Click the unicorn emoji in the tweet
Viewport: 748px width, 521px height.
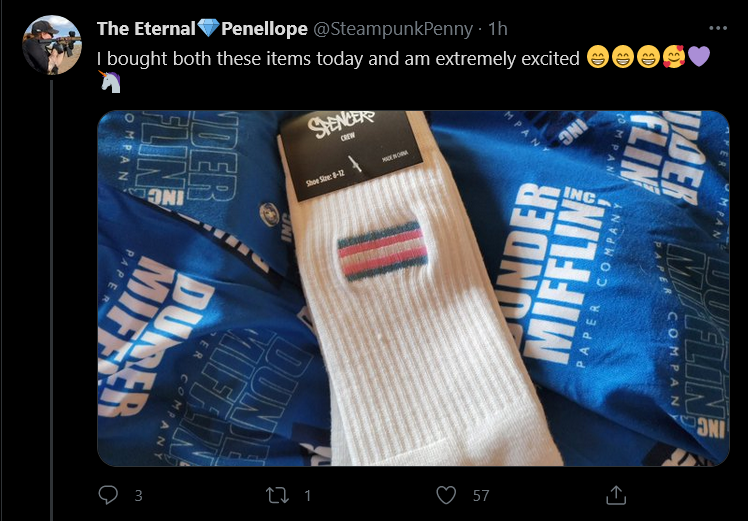[x=110, y=82]
